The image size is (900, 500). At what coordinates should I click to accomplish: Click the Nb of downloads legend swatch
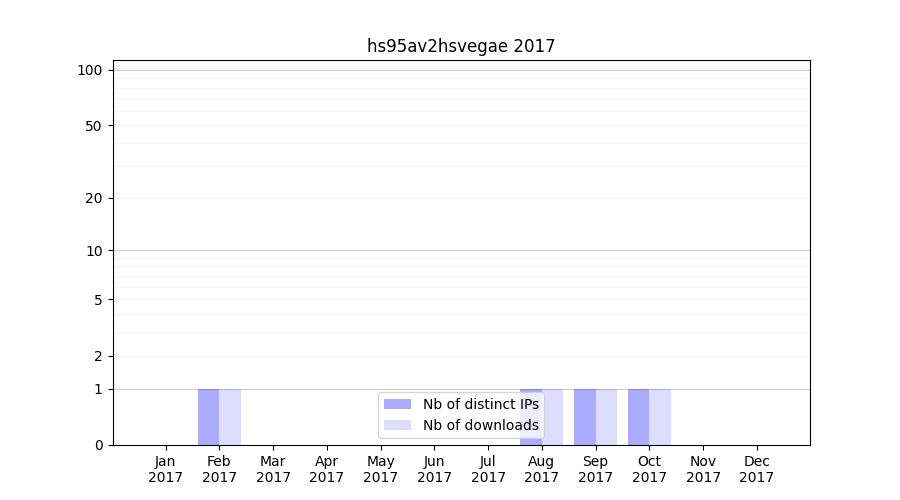pos(397,425)
